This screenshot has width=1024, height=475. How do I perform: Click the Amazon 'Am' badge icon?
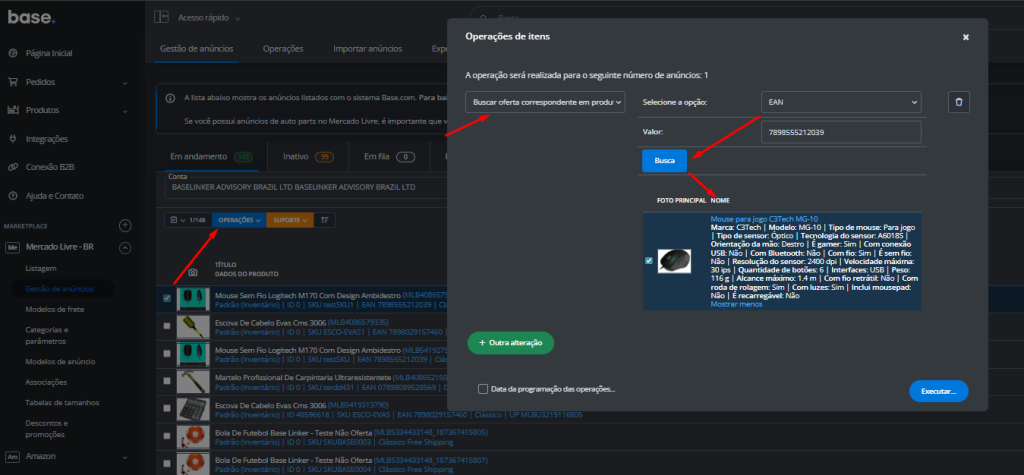[12, 455]
